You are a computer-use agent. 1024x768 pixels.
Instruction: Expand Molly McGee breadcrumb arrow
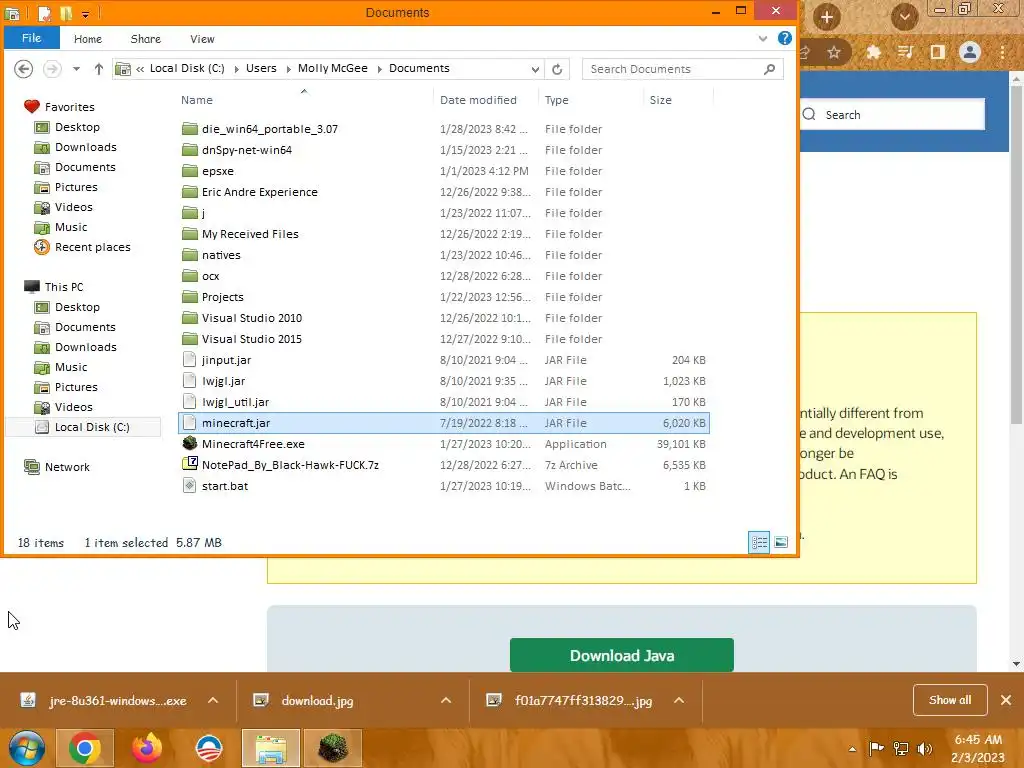coord(379,69)
